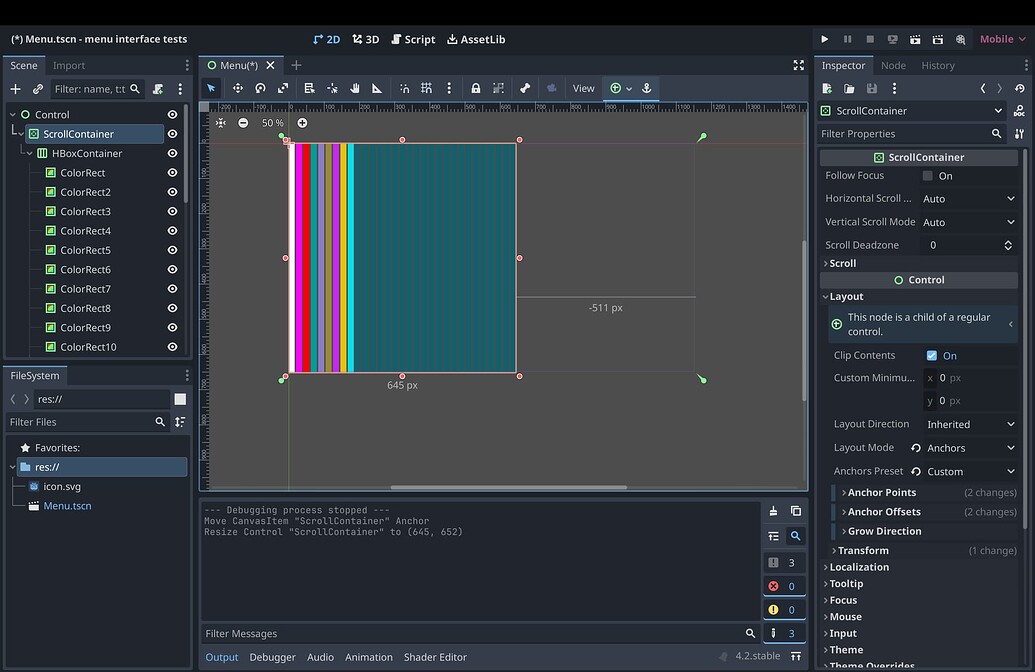
Task: Lock the selected node with padlock icon
Action: tap(476, 88)
